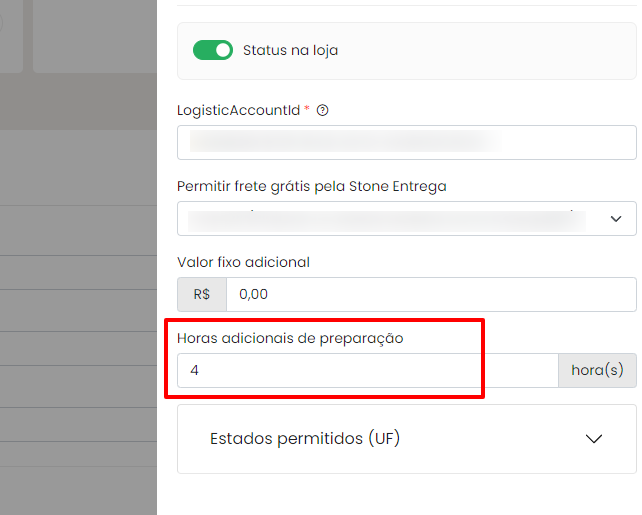Click the red required asterisk by LogisticAccountId

click(x=307, y=110)
